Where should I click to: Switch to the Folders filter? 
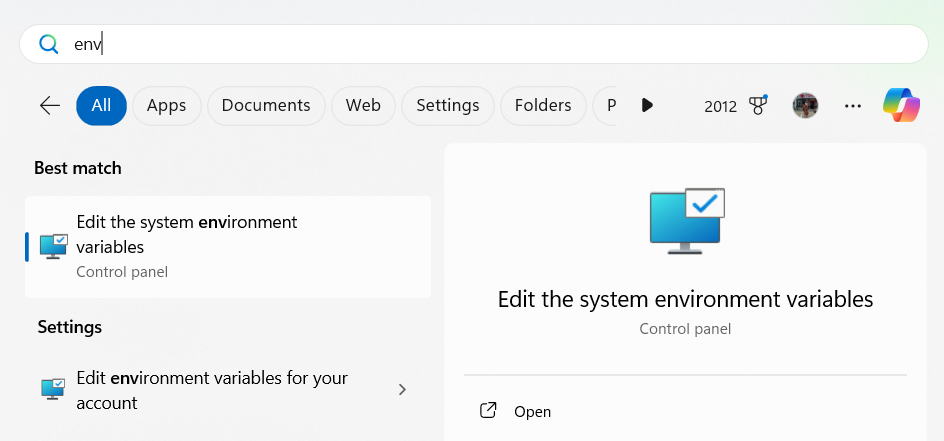coord(543,106)
